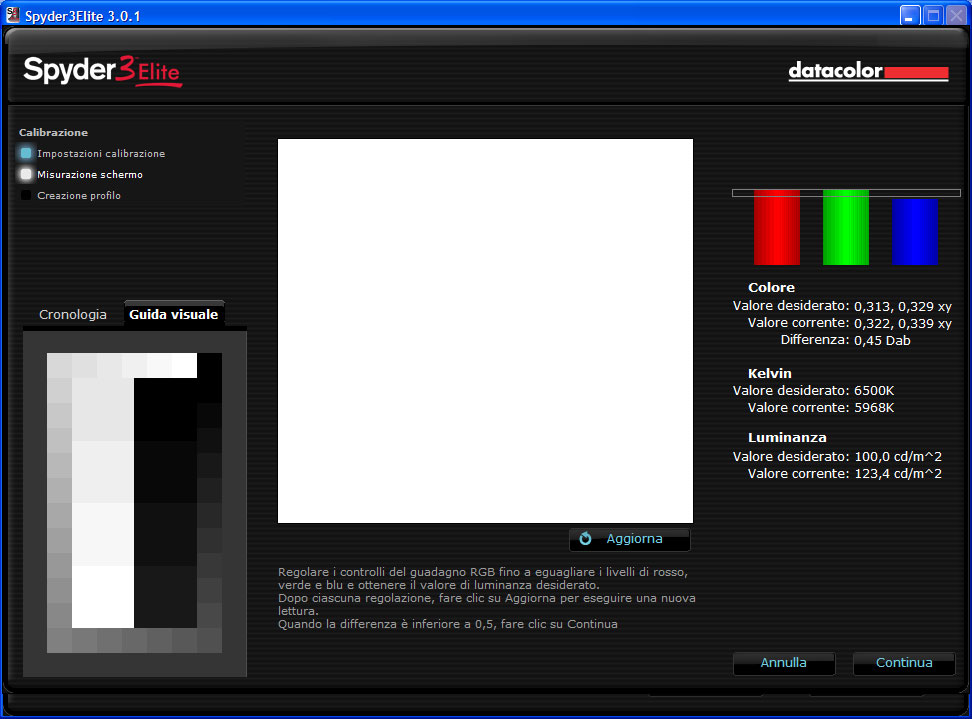This screenshot has height=719, width=972.
Task: Click the blue RGB level bar
Action: click(914, 232)
